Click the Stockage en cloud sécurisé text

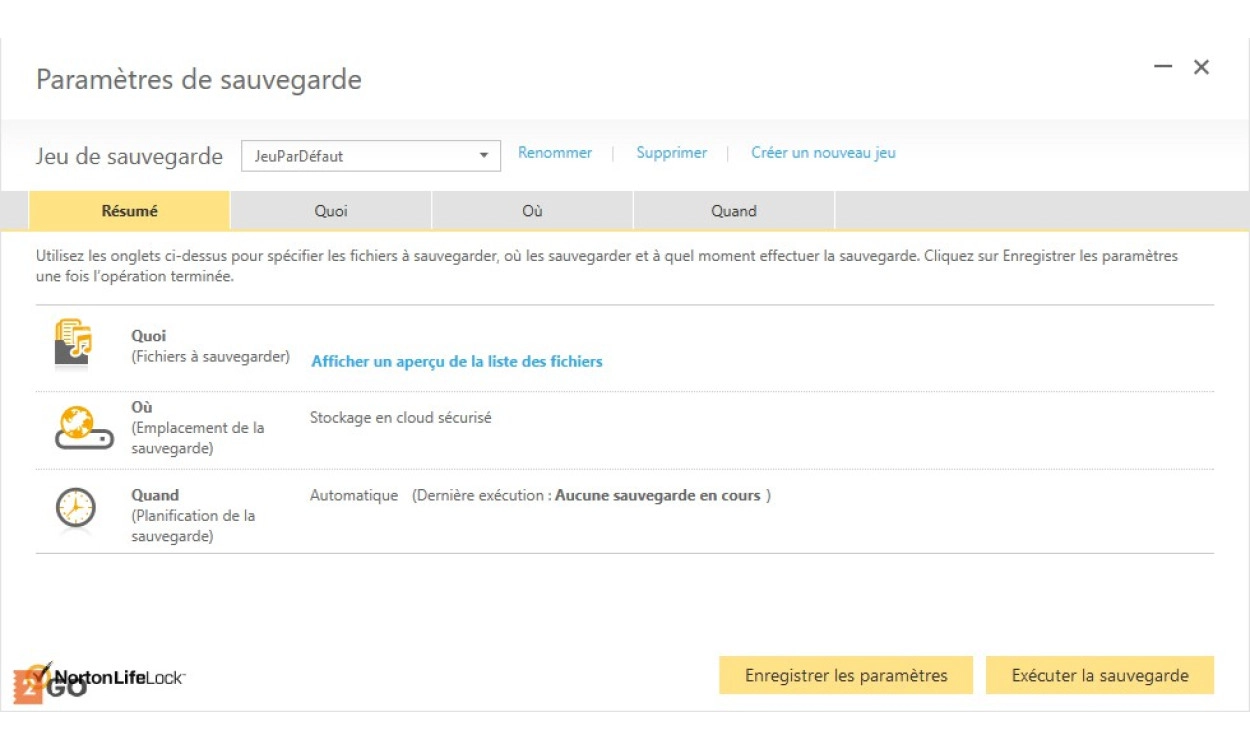click(x=400, y=418)
